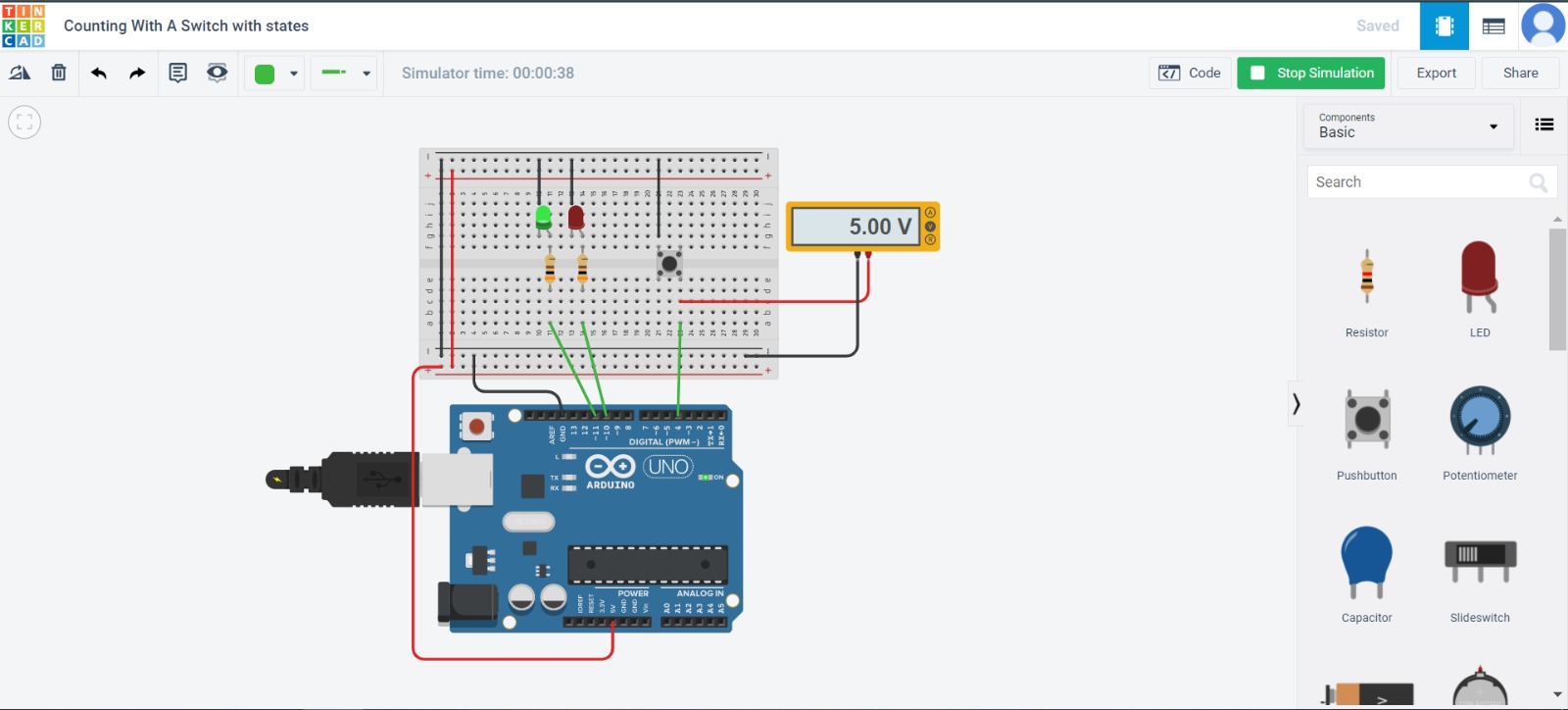Click the zoom to fit icon
The width and height of the screenshot is (1568, 710).
tap(24, 122)
